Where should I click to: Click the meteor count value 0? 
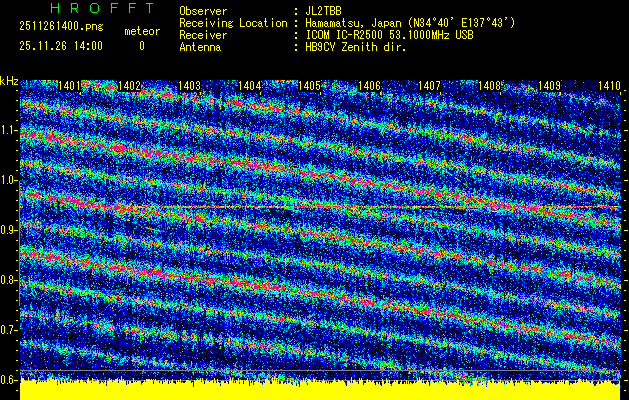point(141,46)
